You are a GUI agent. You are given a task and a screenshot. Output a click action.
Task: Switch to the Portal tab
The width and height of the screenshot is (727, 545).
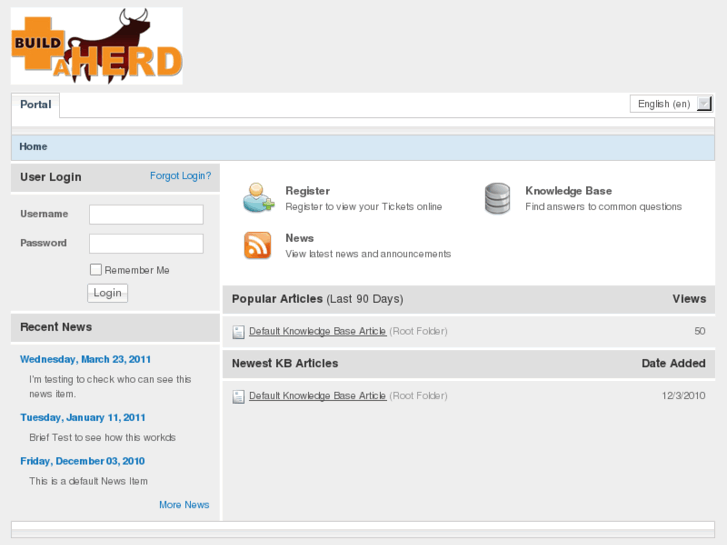(x=36, y=104)
